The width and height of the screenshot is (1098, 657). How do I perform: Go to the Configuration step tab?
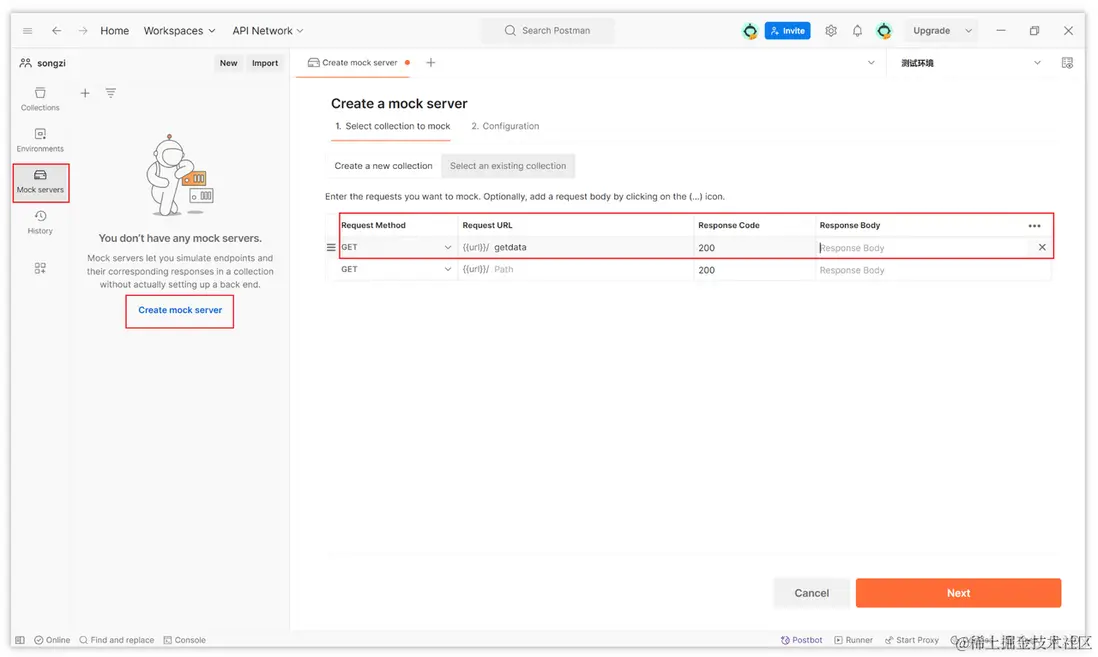(505, 126)
